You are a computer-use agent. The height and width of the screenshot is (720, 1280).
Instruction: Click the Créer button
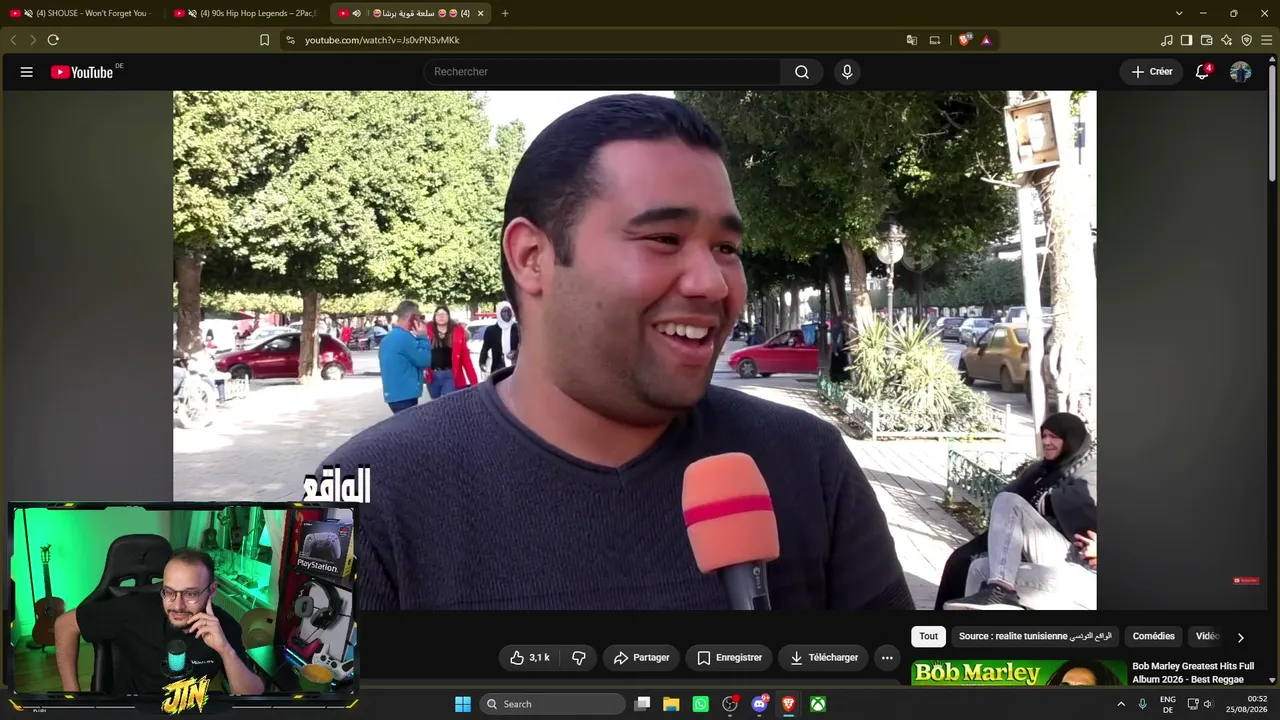(x=1152, y=72)
